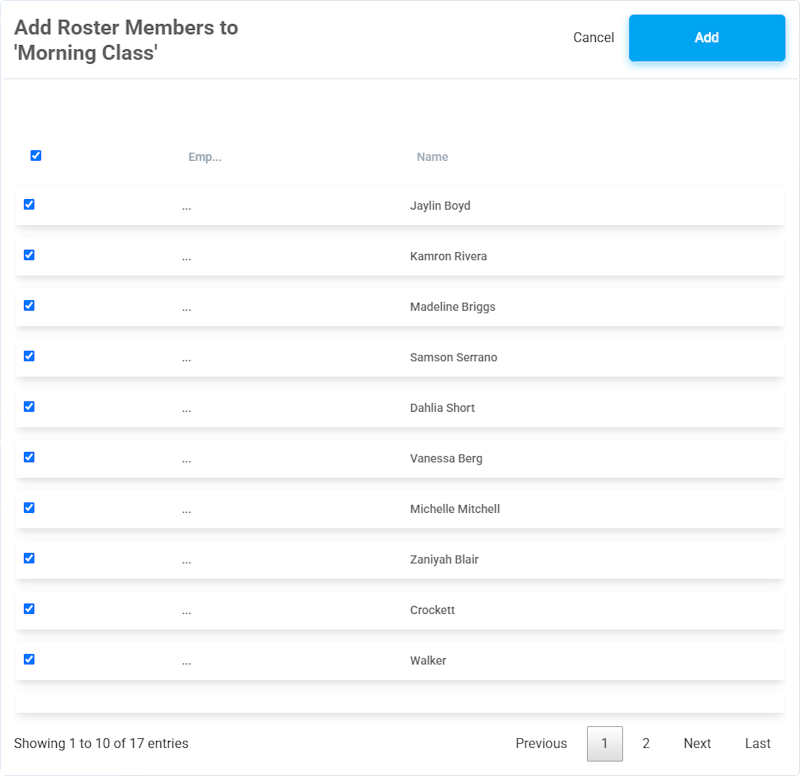
Task: Uncheck the Walker row checkbox
Action: pos(29,659)
